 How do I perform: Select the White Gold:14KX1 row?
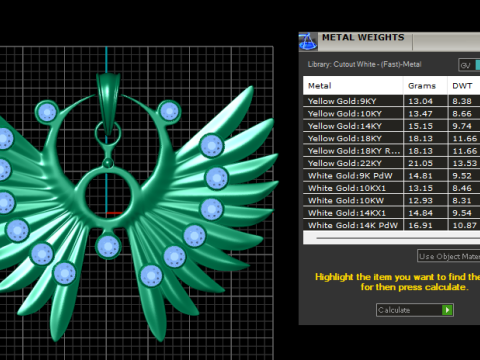point(392,213)
